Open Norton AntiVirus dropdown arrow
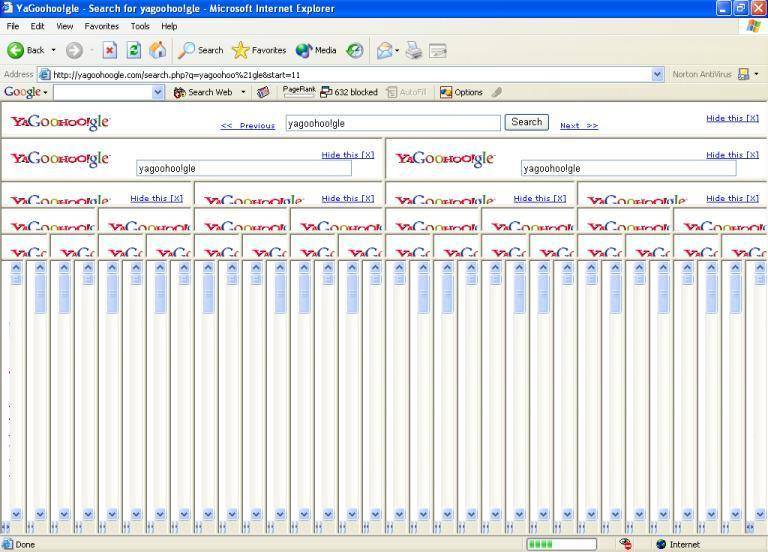The image size is (768, 552). tap(757, 74)
